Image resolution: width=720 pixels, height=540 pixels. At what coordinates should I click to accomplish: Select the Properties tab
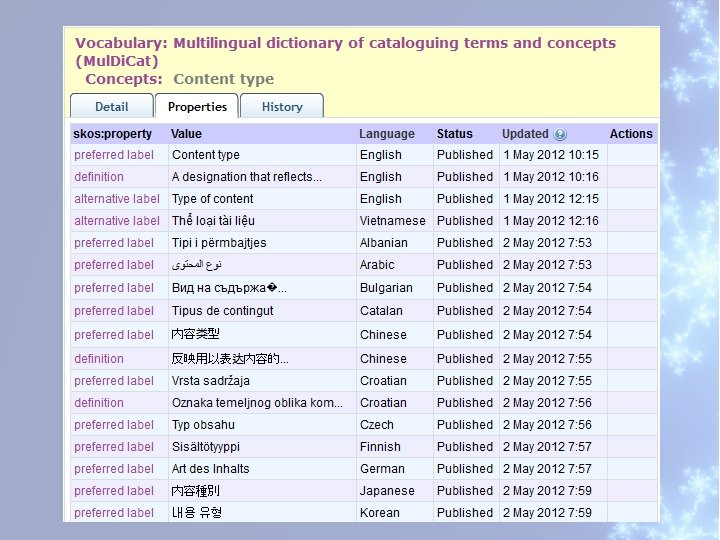(x=197, y=107)
